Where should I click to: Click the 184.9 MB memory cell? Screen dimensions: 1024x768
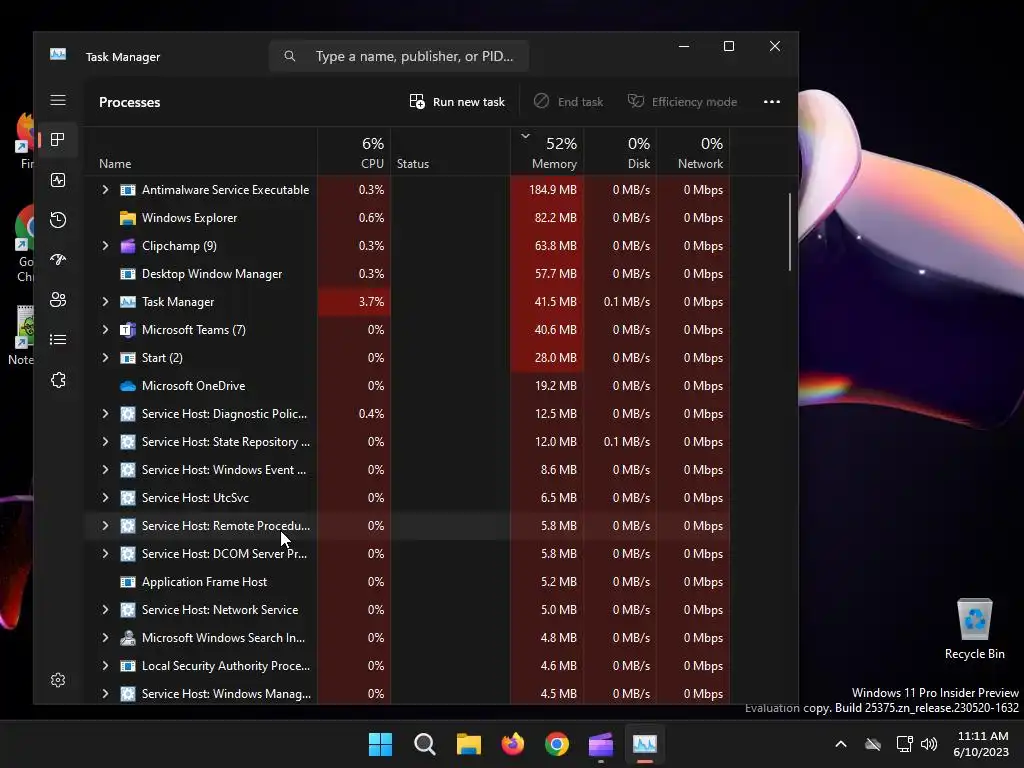547,189
